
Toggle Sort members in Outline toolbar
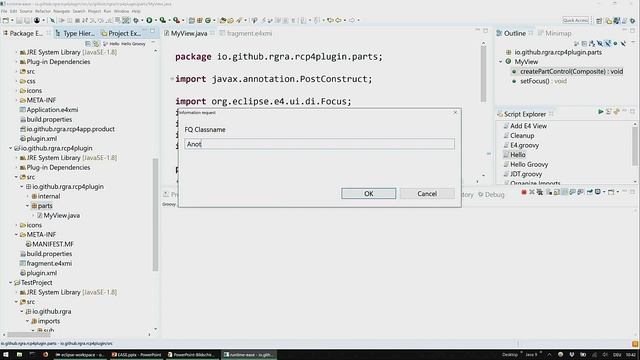(592, 43)
